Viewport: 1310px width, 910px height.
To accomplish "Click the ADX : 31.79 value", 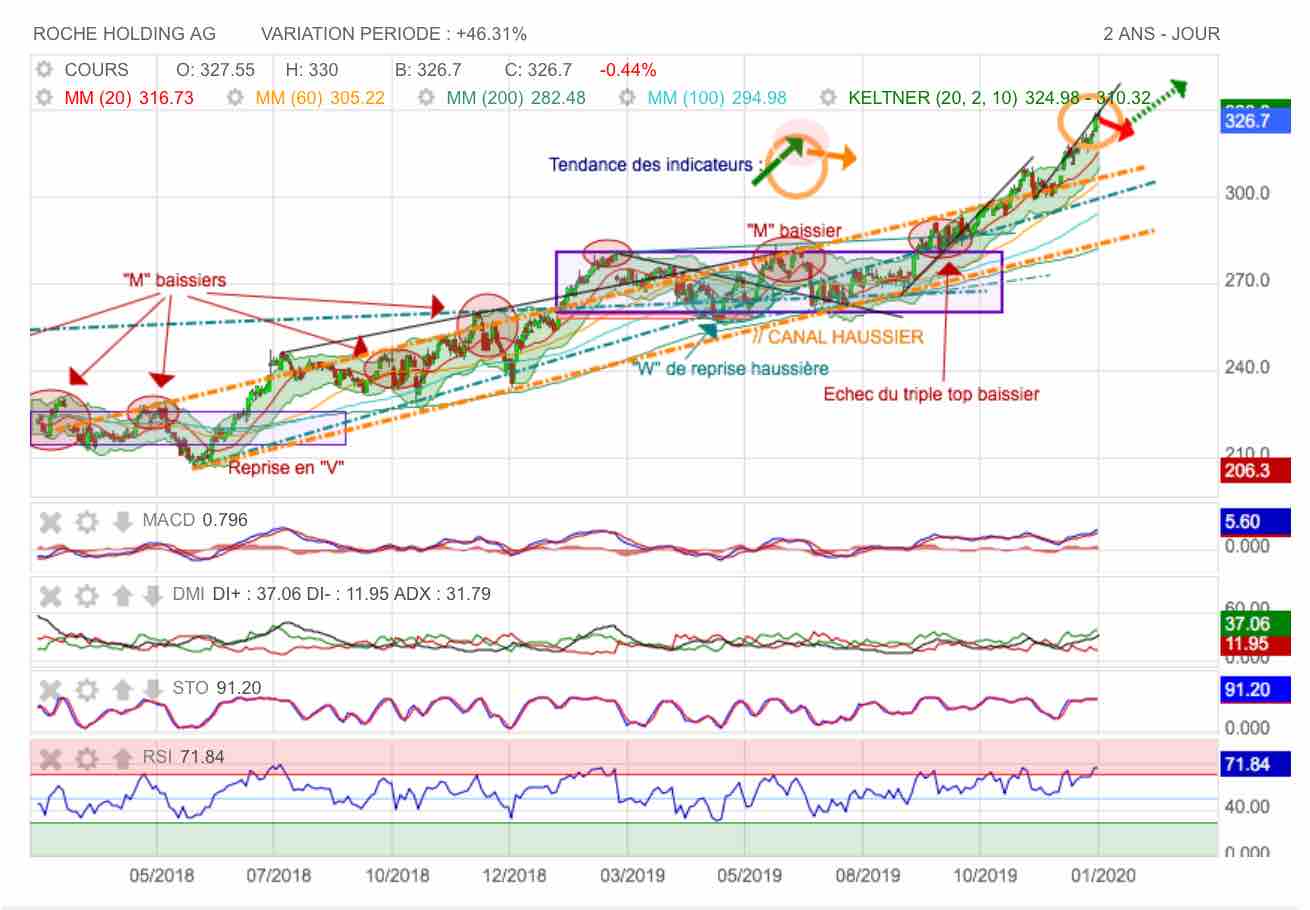I will 441,595.
